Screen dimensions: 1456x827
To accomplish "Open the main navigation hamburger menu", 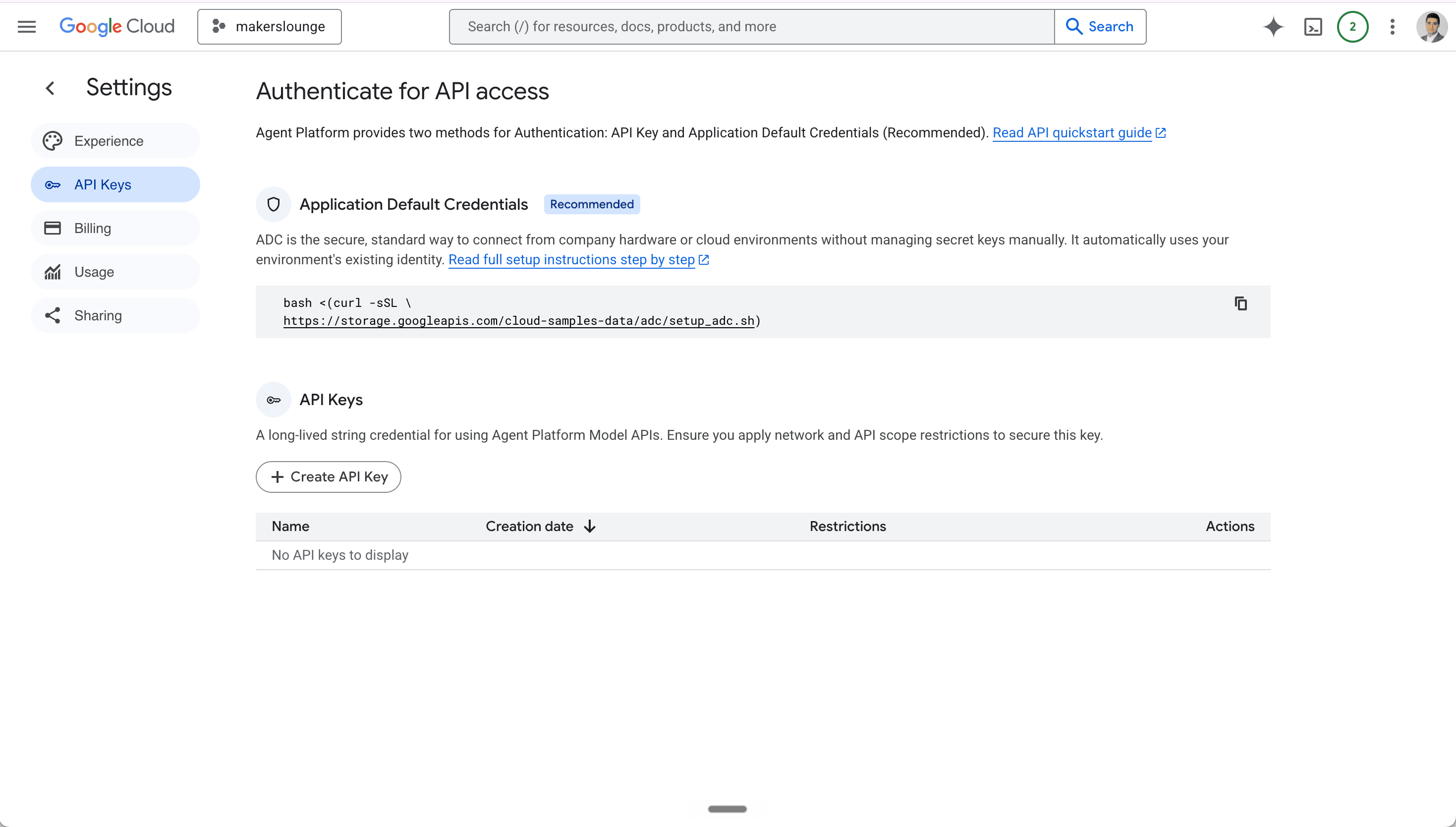I will coord(27,27).
